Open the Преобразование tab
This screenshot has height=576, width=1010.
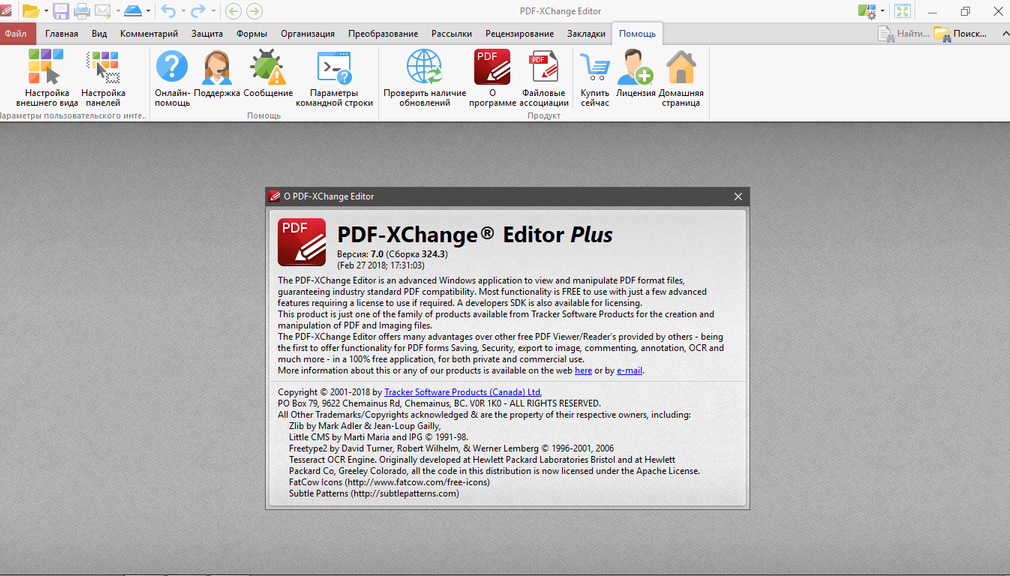(383, 34)
